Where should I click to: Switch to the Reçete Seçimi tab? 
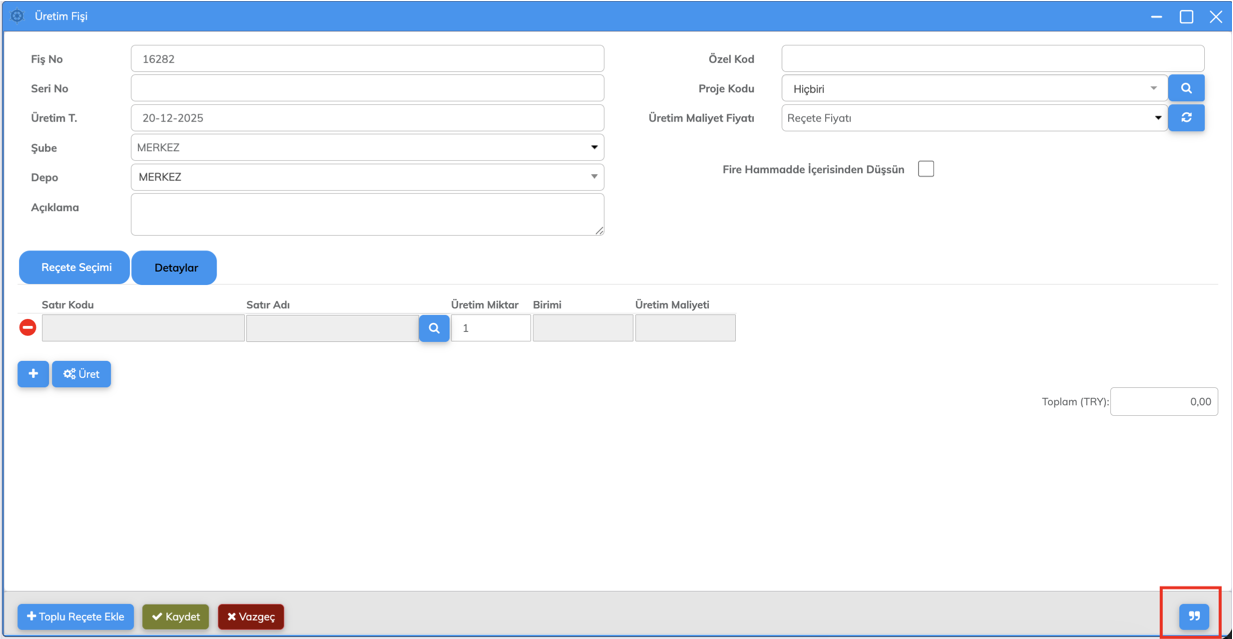[76, 268]
